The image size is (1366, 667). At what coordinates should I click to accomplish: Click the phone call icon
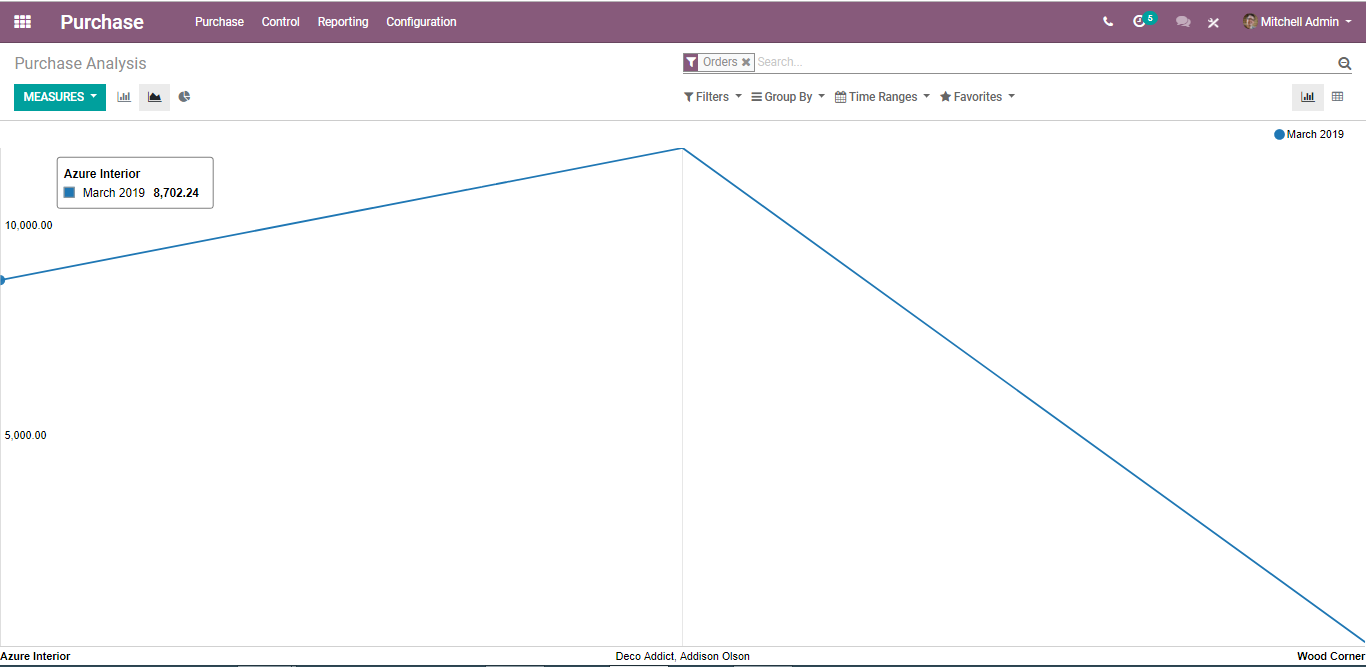pyautogui.click(x=1108, y=22)
